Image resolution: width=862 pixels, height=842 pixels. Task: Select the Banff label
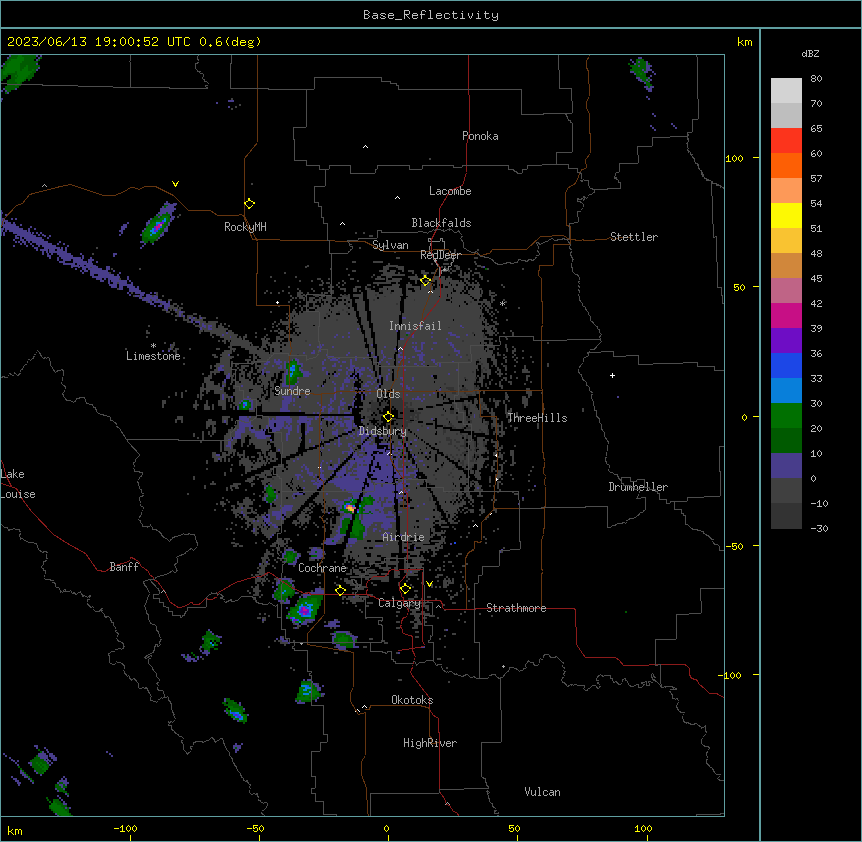(124, 567)
